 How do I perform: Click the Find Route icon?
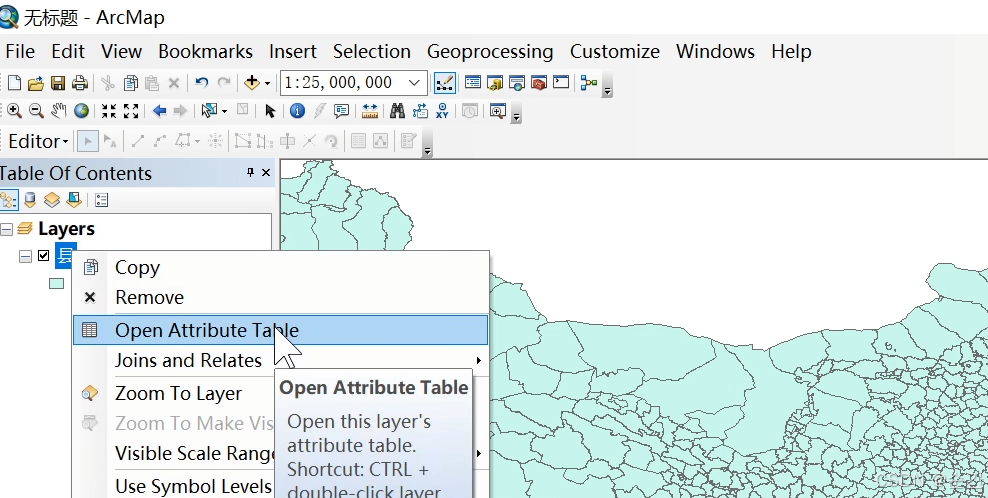coord(420,111)
